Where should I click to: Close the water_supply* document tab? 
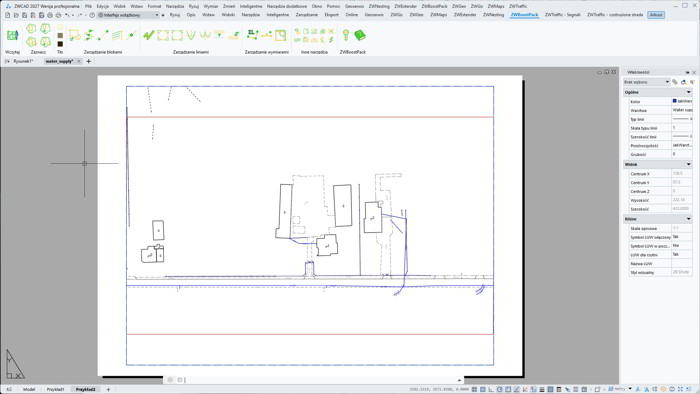click(79, 62)
